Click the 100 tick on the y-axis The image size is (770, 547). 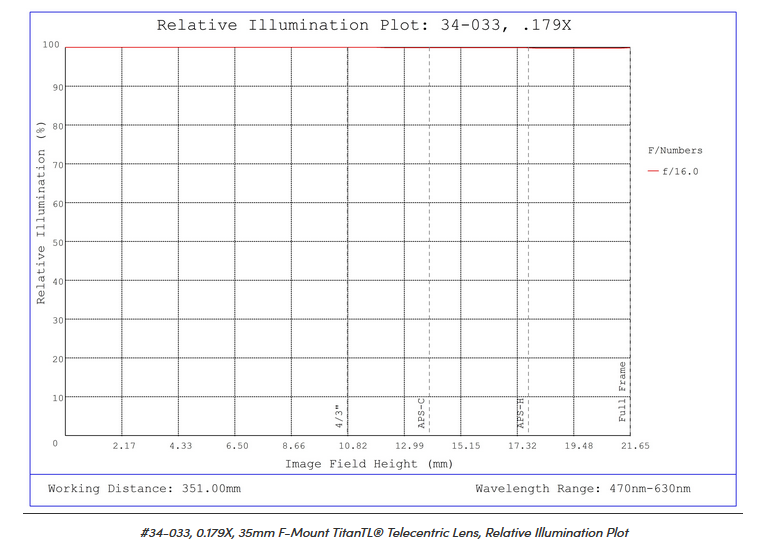tap(51, 45)
